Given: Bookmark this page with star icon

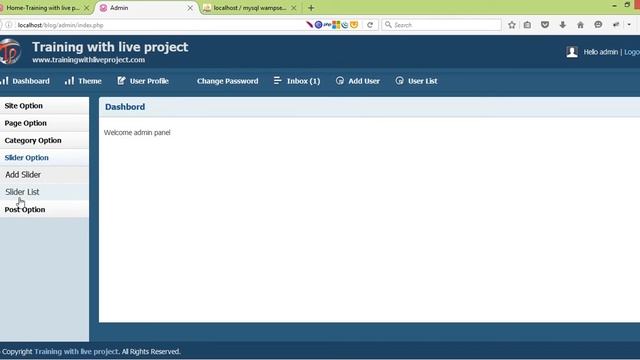Looking at the screenshot, I should coord(511,25).
